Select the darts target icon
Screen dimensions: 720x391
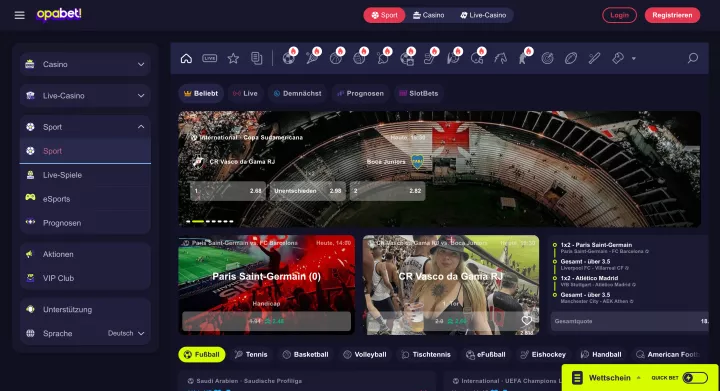coord(547,58)
